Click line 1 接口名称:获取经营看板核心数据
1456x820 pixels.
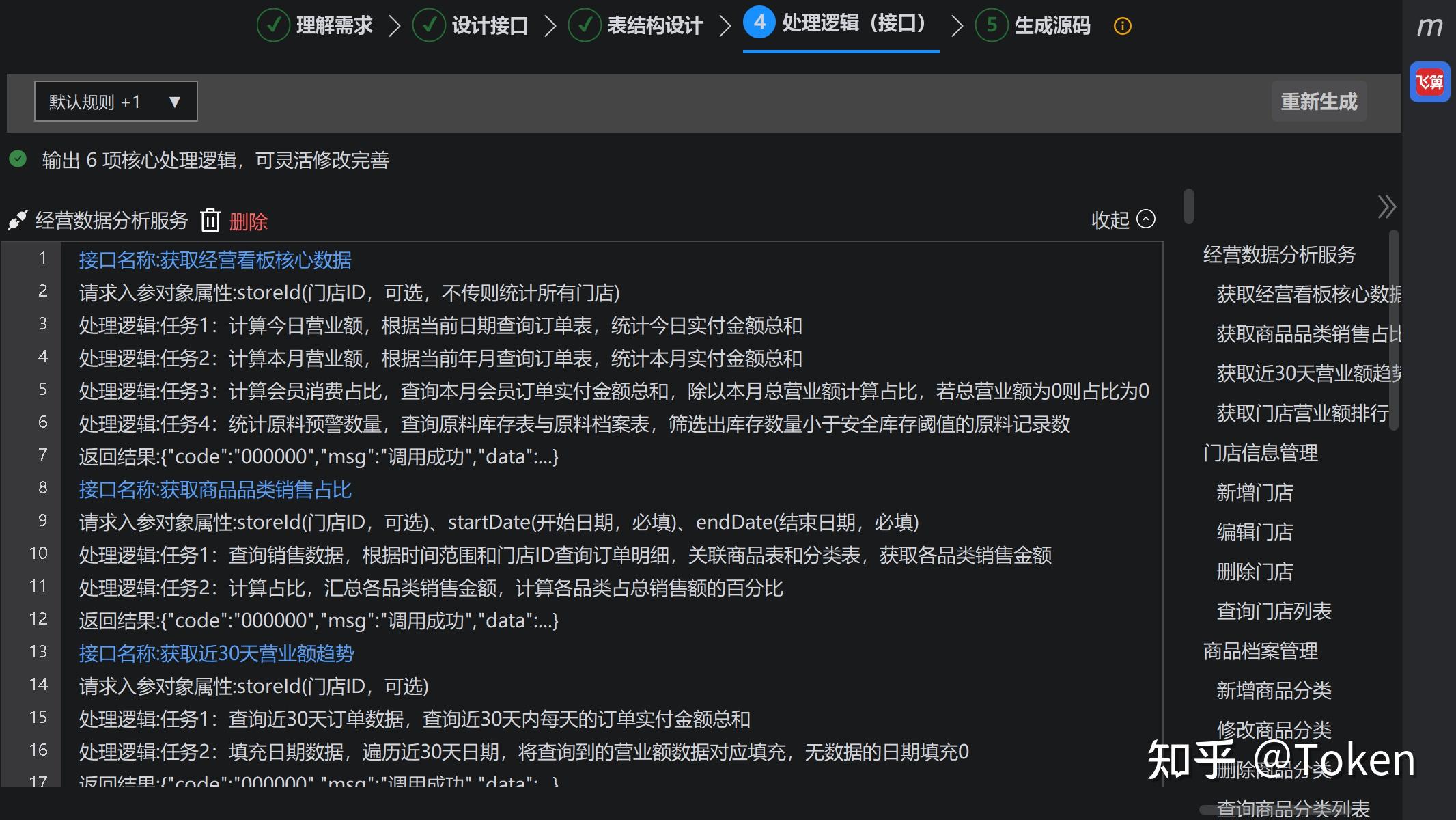(x=215, y=260)
